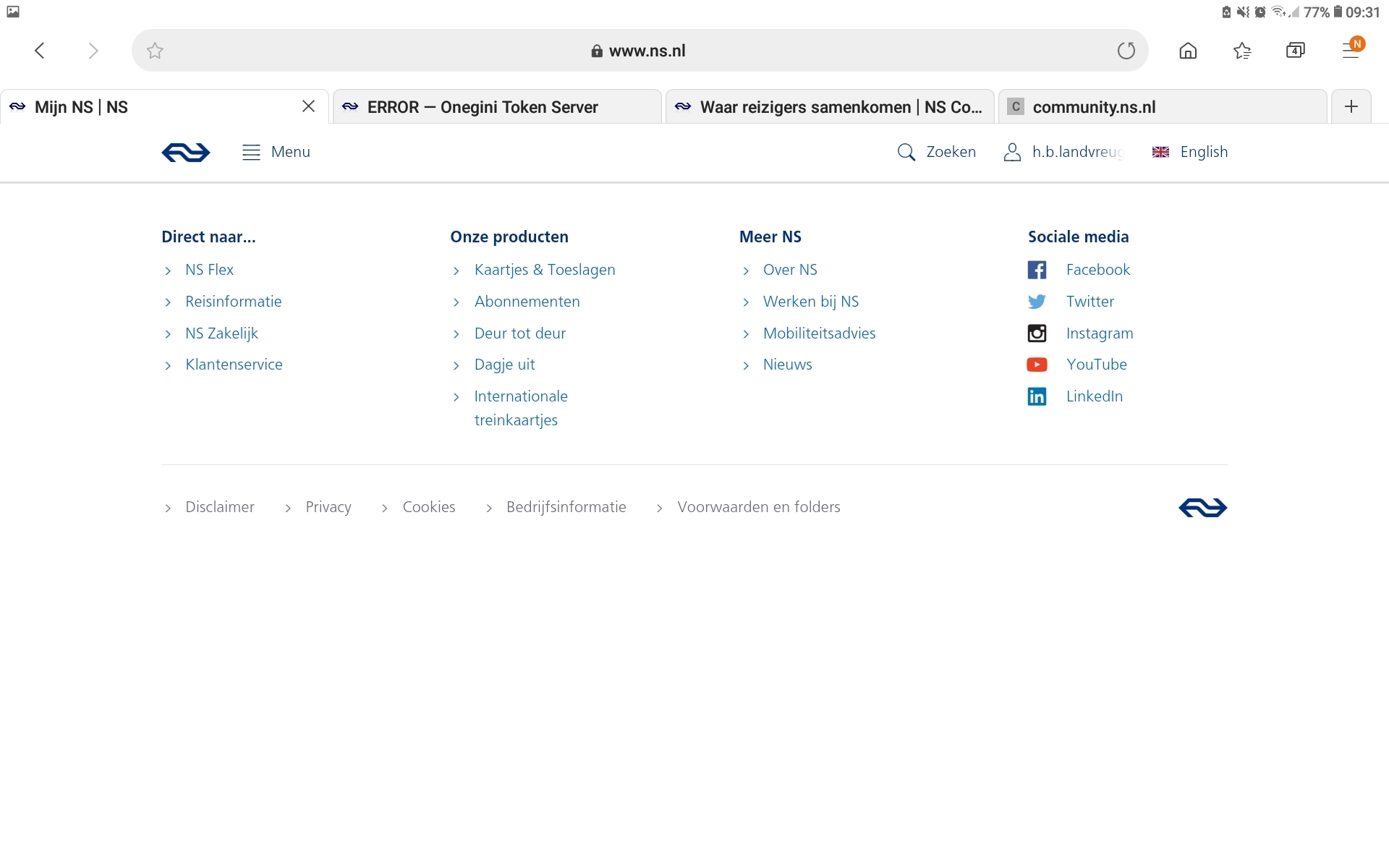1389x868 pixels.
Task: Open Internationale treinkaartjes link
Action: (x=521, y=408)
